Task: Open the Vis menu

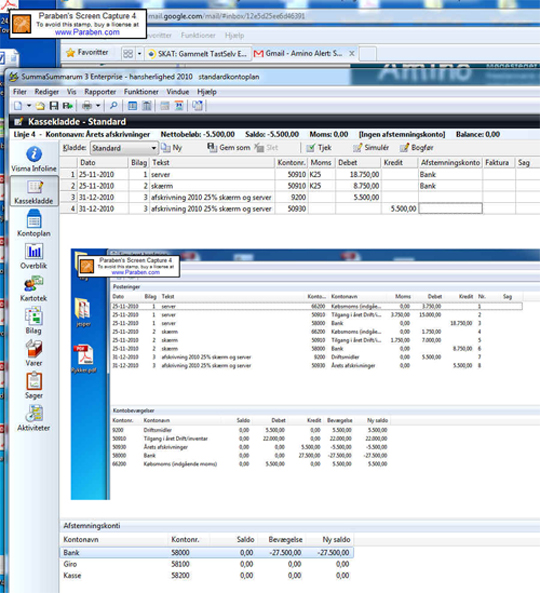Action: pyautogui.click(x=71, y=92)
